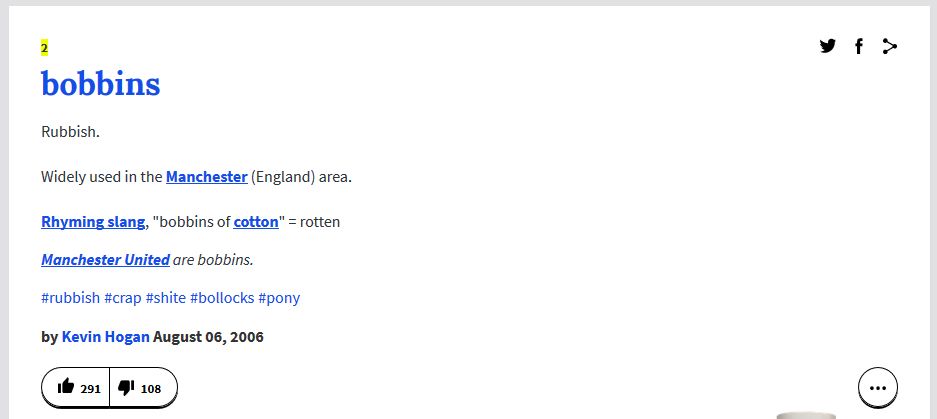The height and width of the screenshot is (419, 937).
Task: Share definition on Facebook
Action: click(x=858, y=46)
